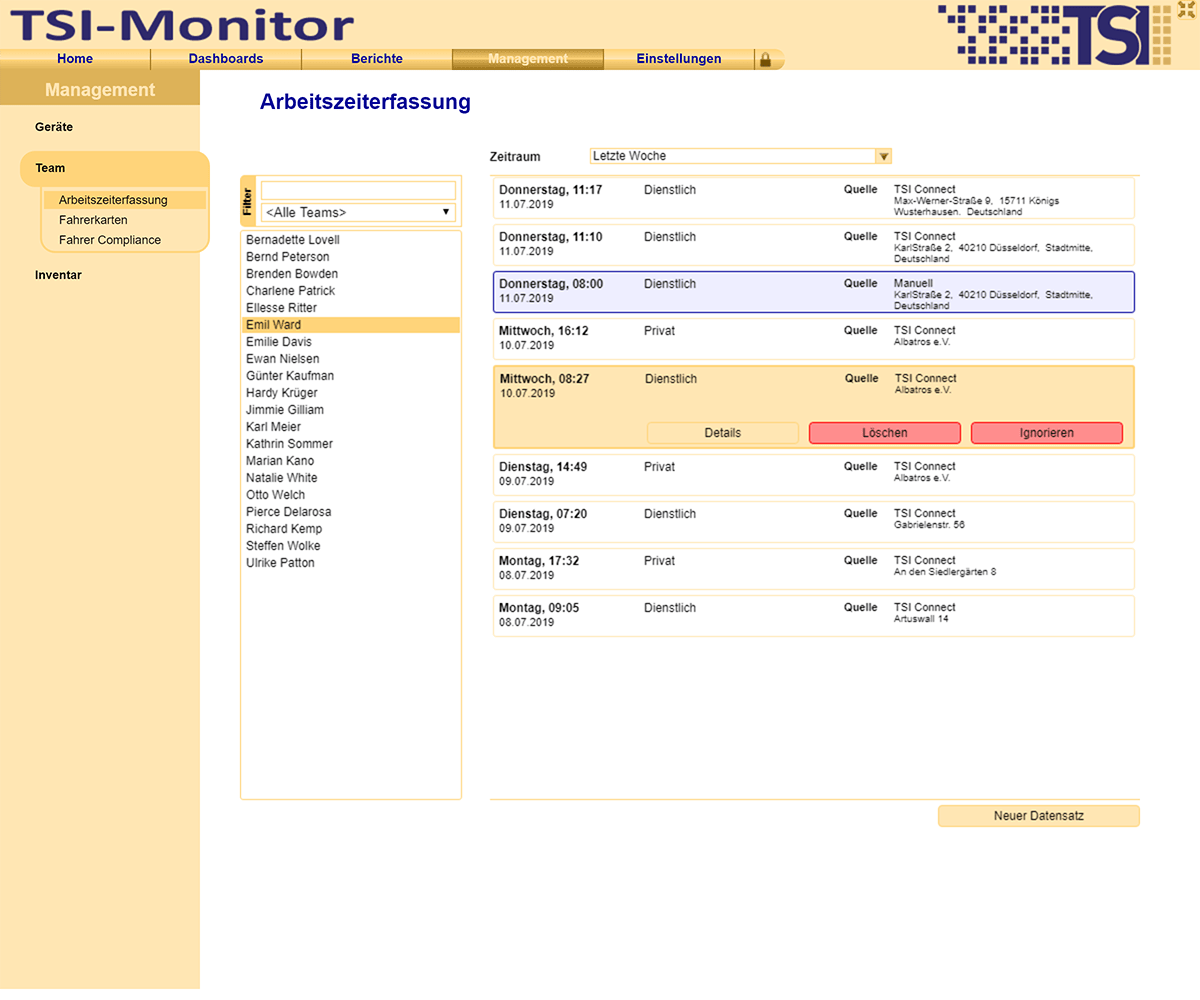
Task: Select Kathrin Sommer in the list
Action: 351,444
